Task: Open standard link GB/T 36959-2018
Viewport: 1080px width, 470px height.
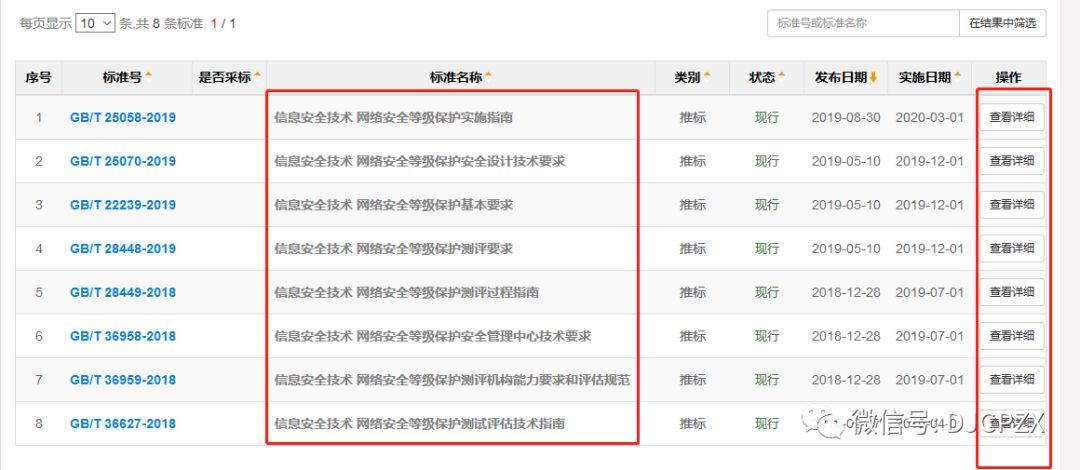Action: pos(123,380)
